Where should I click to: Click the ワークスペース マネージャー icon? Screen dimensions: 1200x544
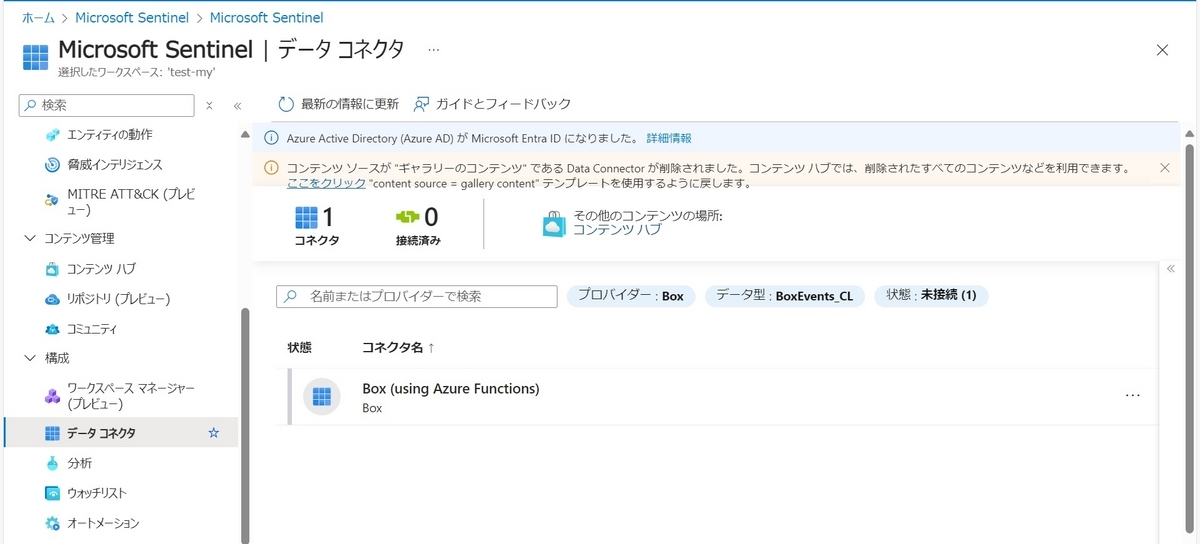click(53, 396)
